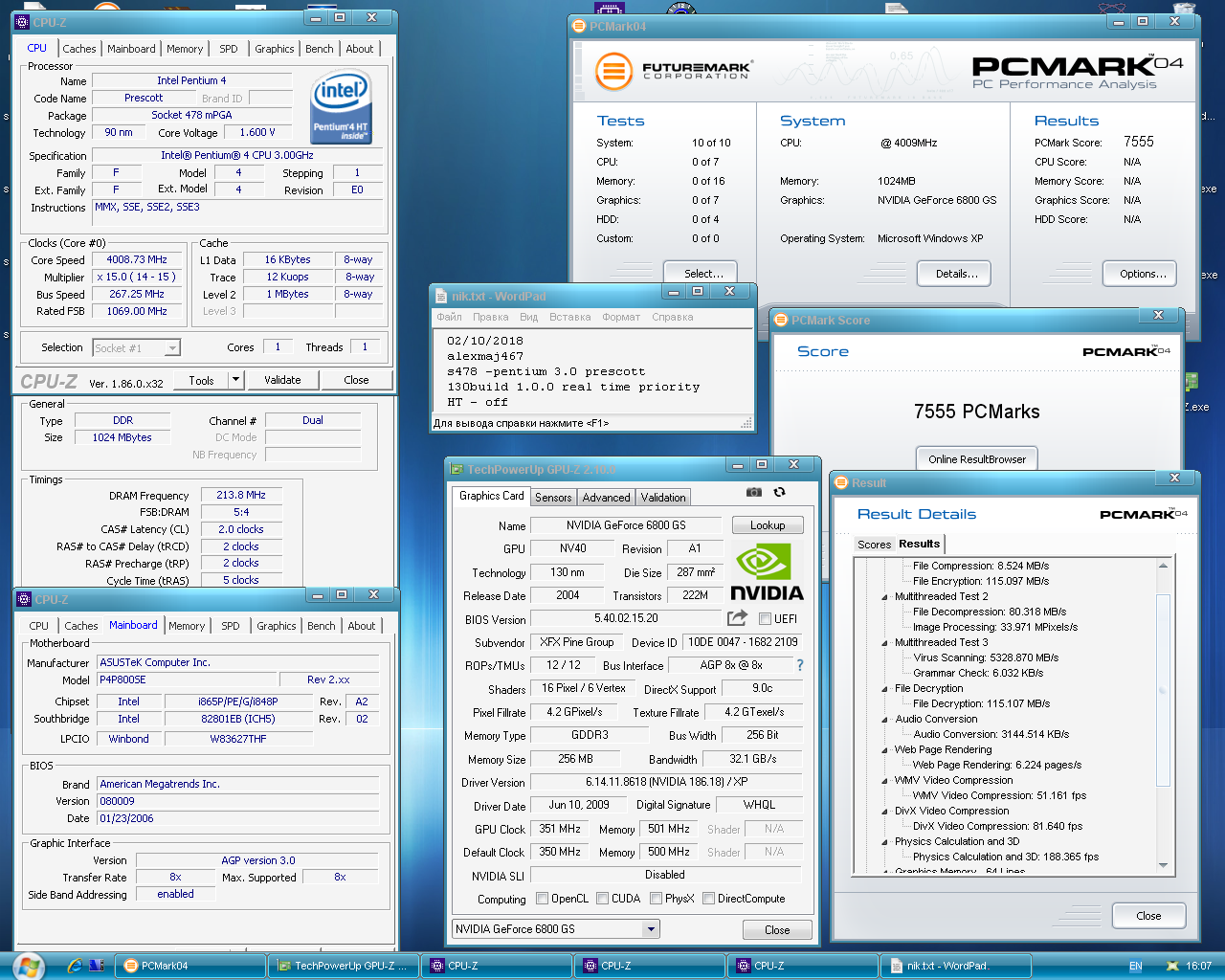Viewport: 1225px width, 980px height.
Task: Click the EN language indicator in tray
Action: [x=1136, y=967]
